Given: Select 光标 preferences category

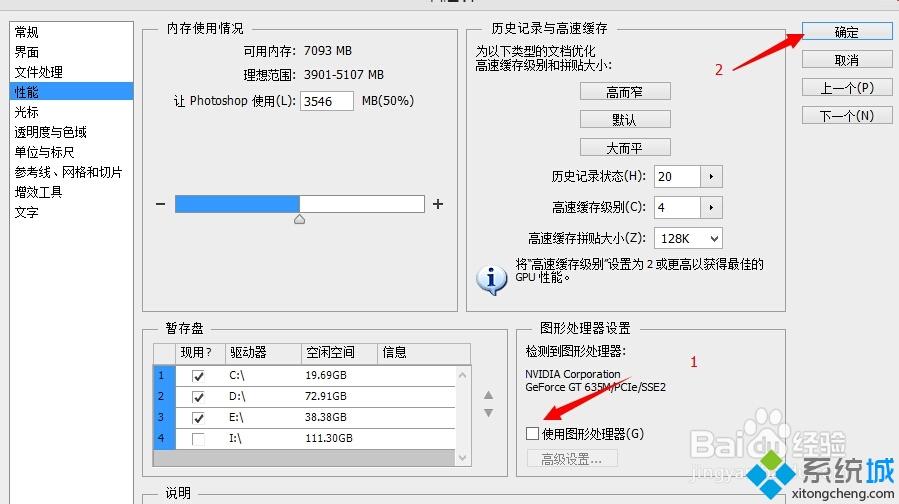Looking at the screenshot, I should tap(27, 112).
